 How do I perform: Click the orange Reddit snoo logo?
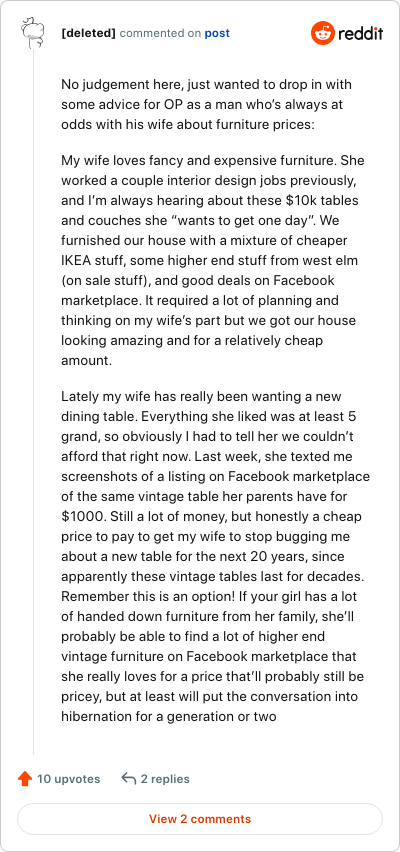point(322,33)
